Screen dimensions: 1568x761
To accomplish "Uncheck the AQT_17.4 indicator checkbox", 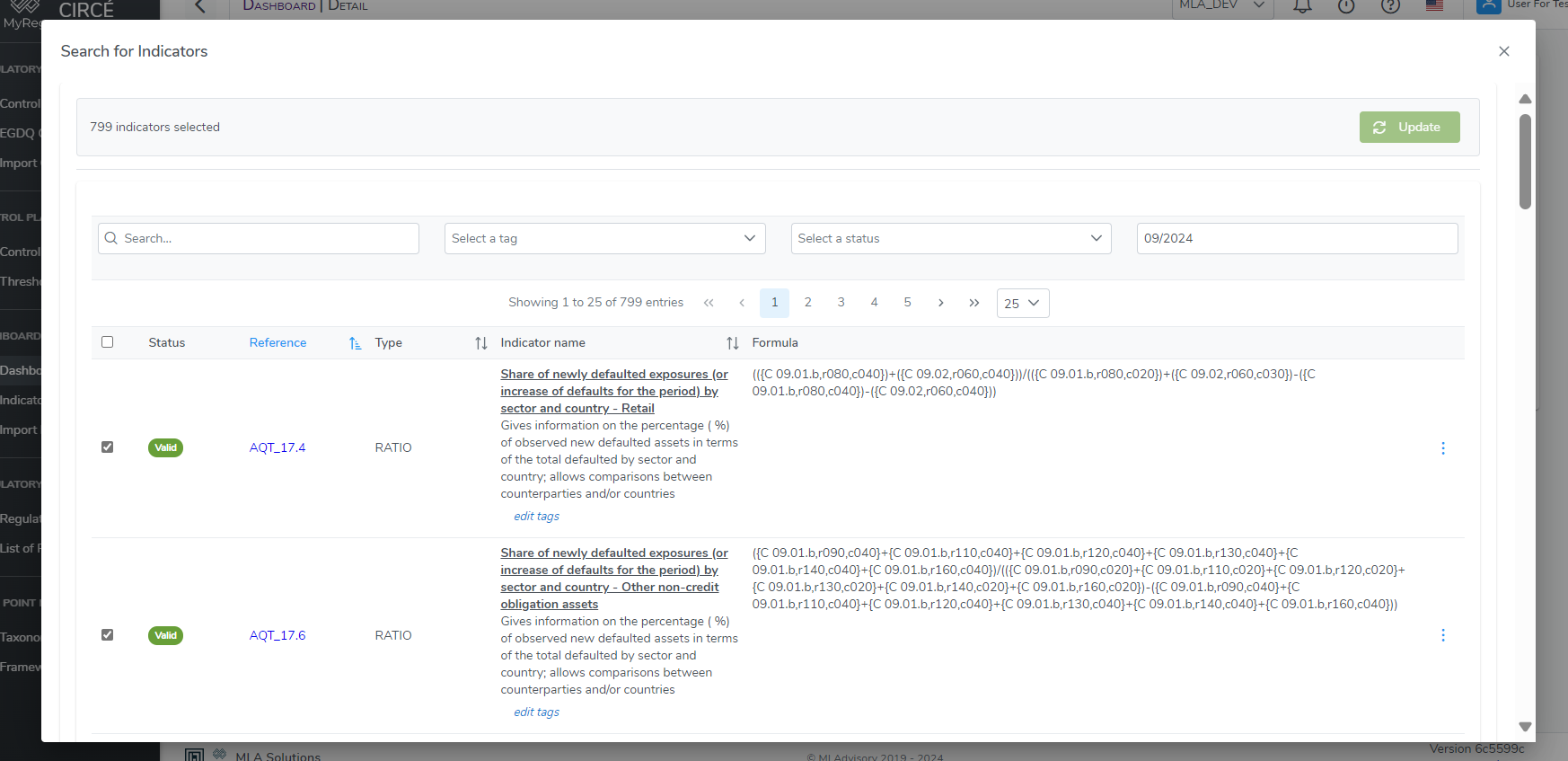I will (x=108, y=447).
